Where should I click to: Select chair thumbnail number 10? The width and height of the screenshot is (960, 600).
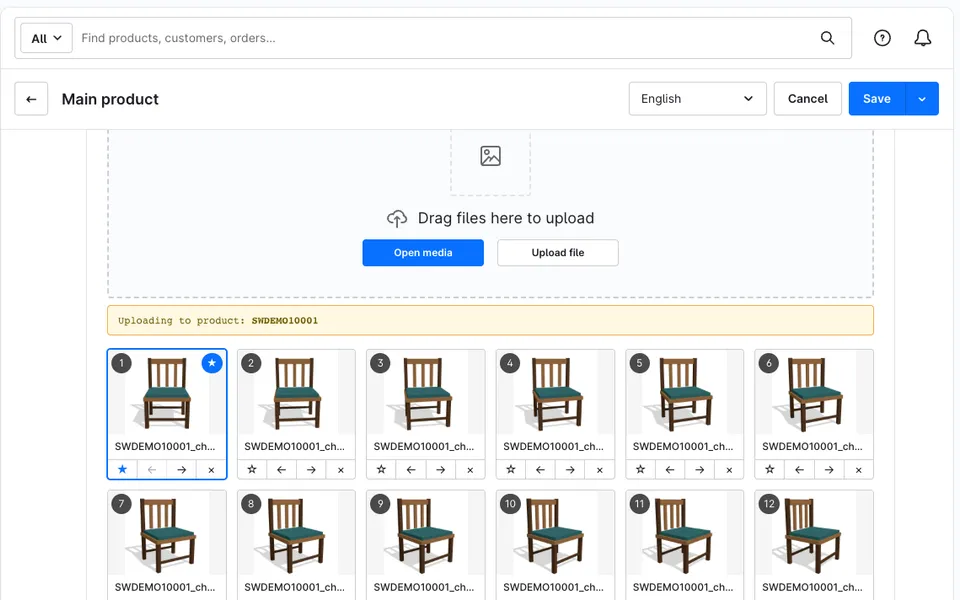555,534
